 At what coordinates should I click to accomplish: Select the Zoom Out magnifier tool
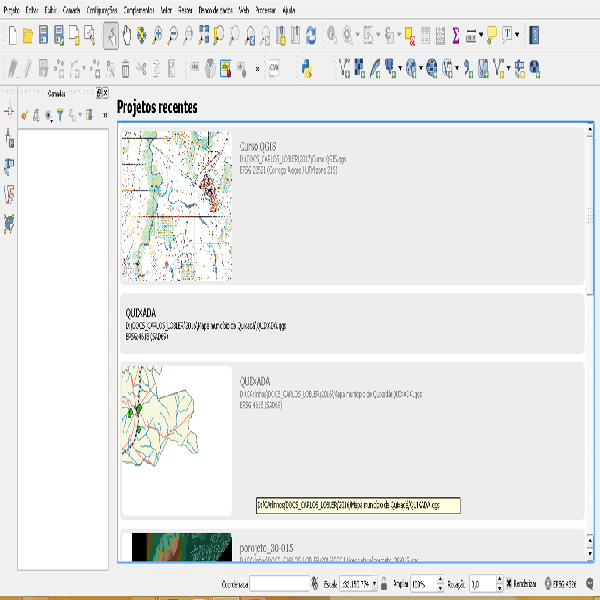pos(173,35)
